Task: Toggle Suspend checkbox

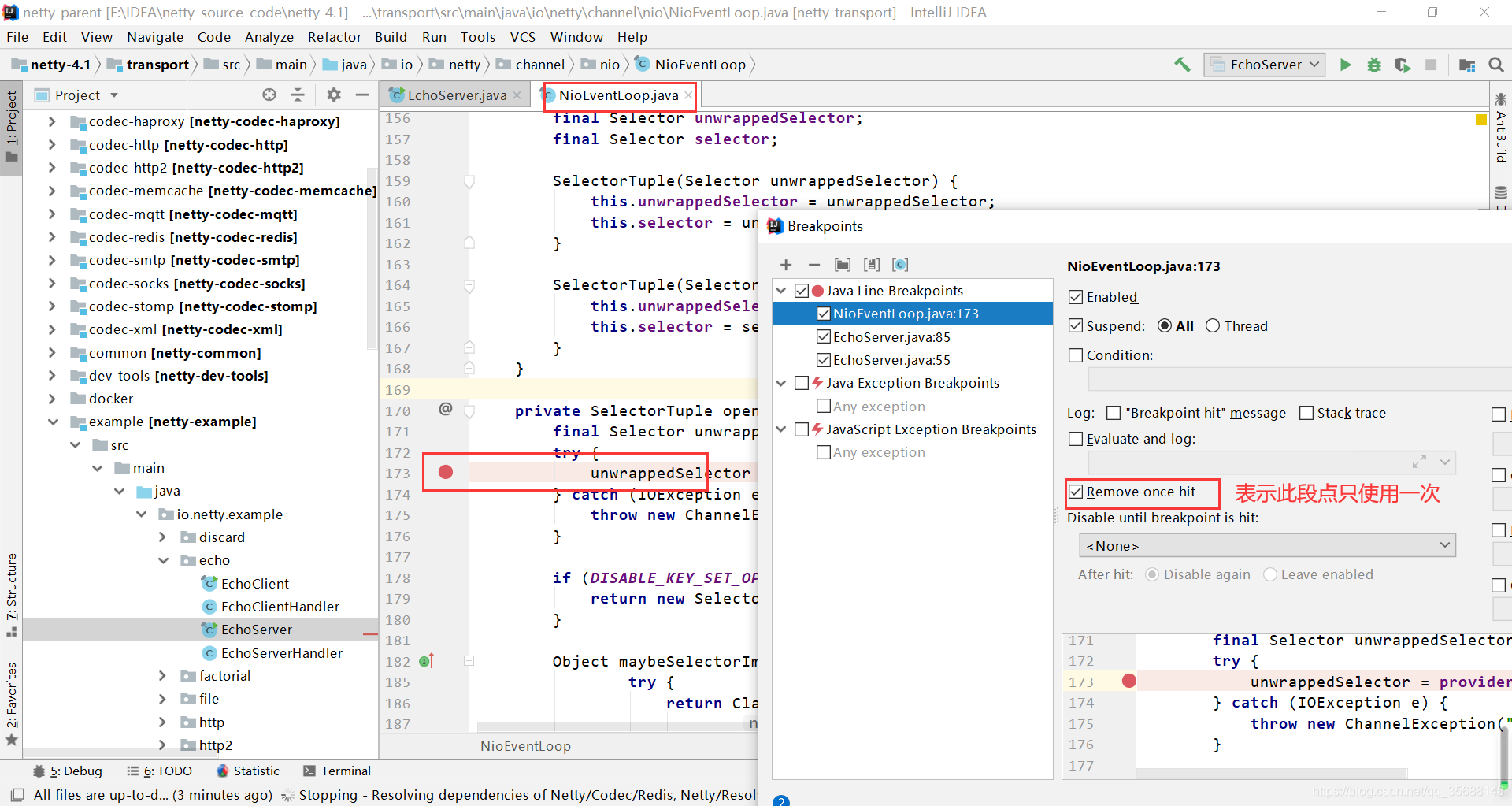Action: pos(1076,325)
